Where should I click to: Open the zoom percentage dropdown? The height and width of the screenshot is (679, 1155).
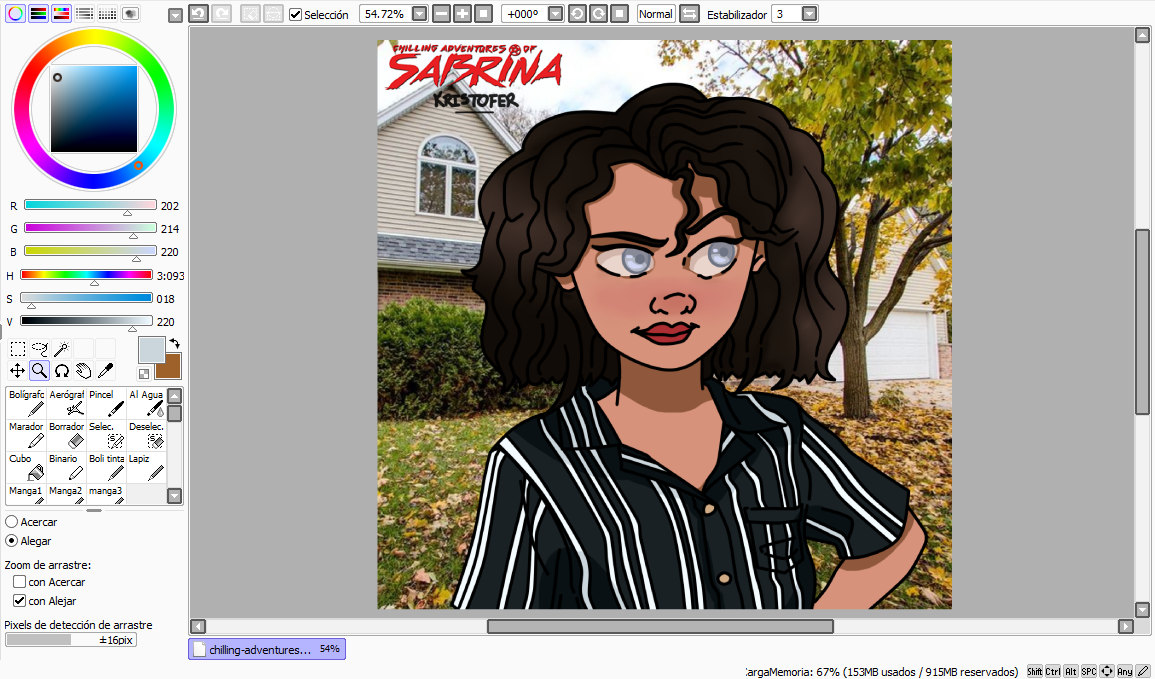[x=419, y=14]
